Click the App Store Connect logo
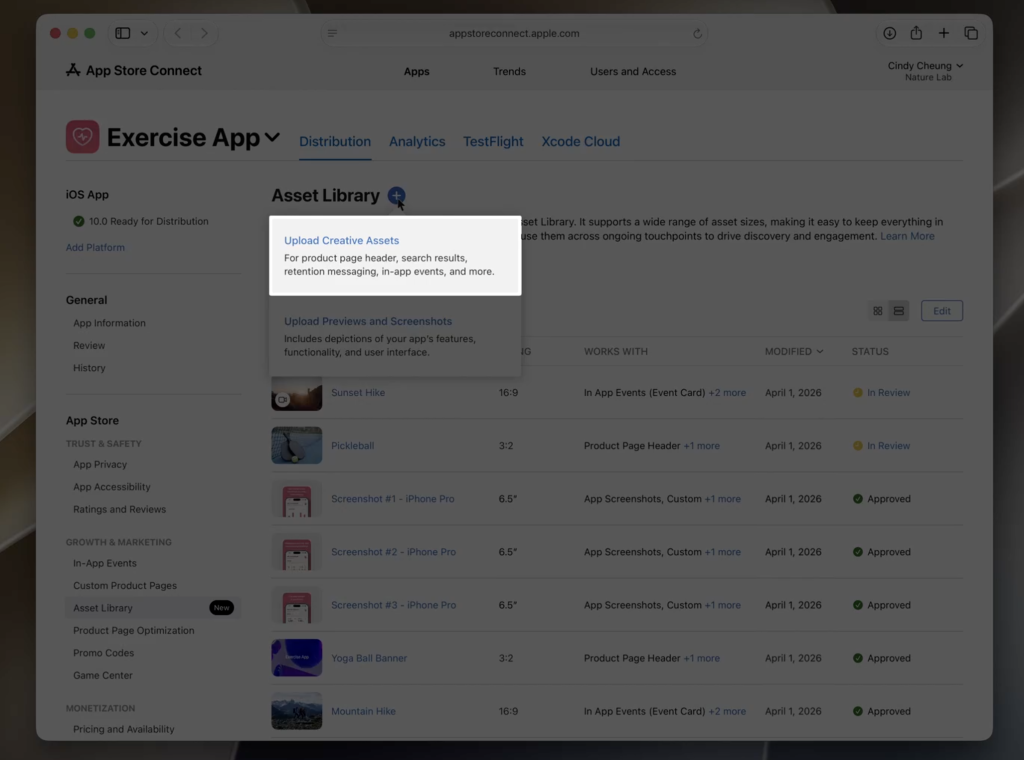 pyautogui.click(x=134, y=71)
